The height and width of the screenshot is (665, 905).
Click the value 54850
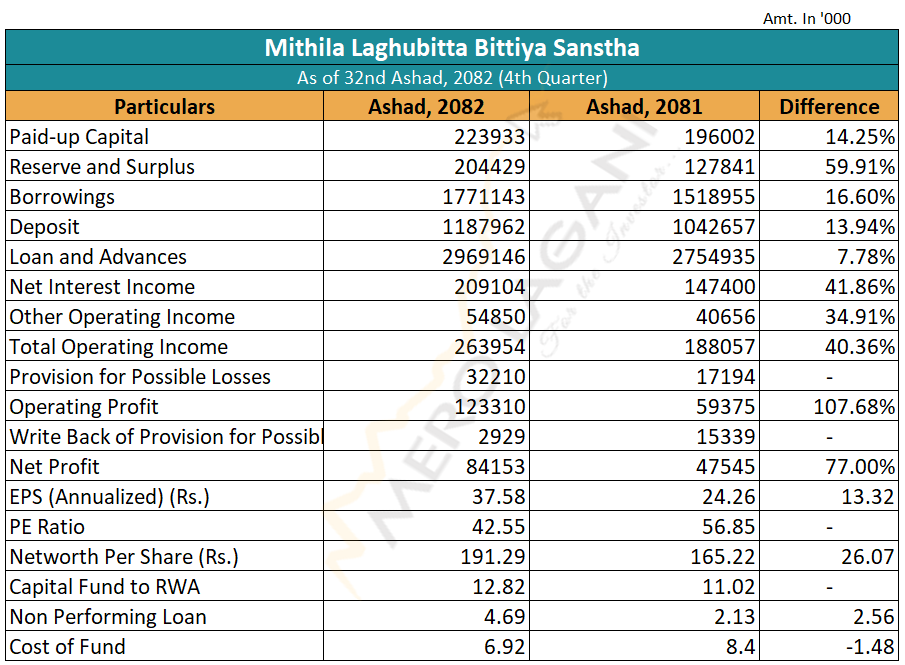(x=496, y=317)
